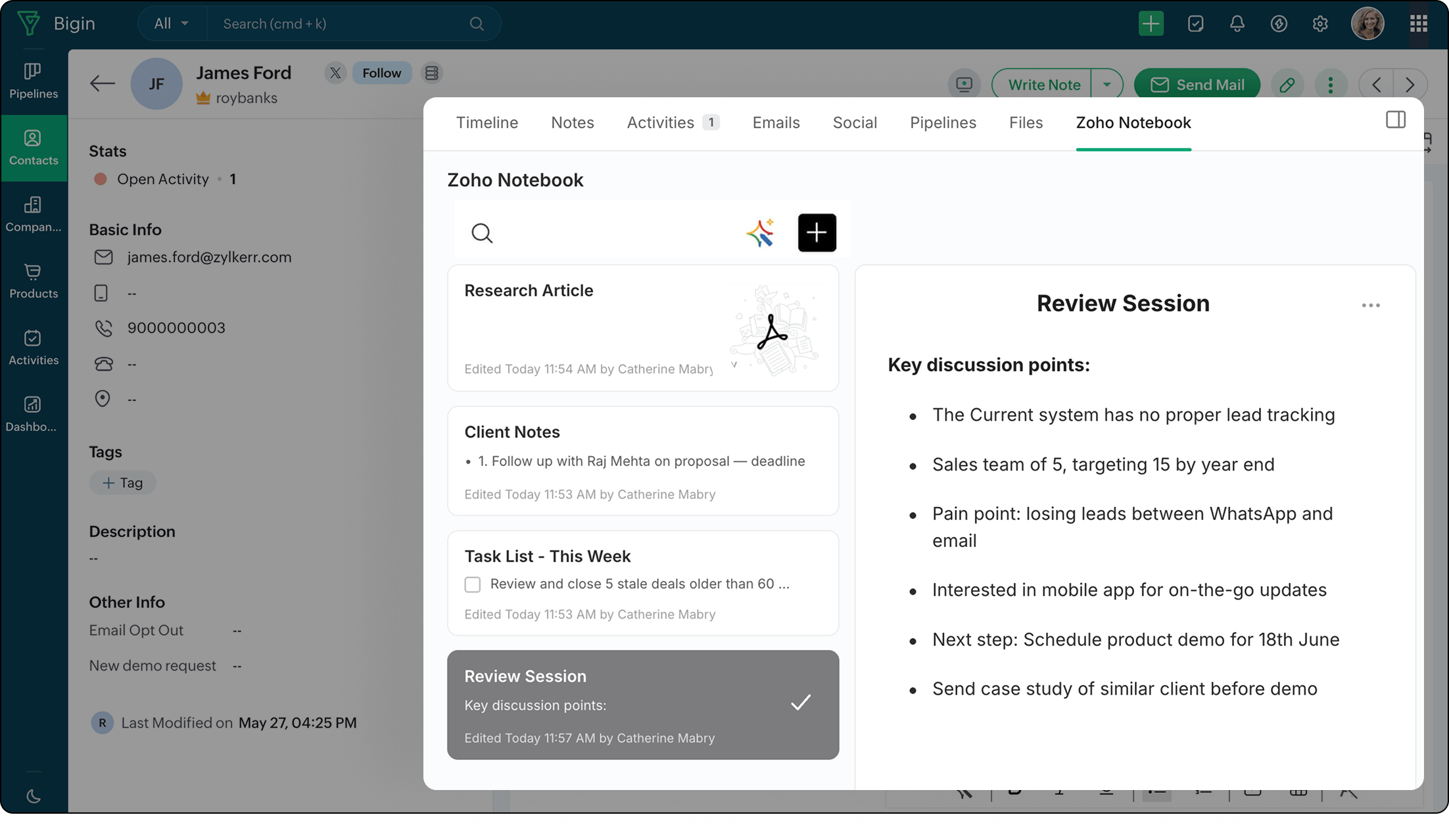This screenshot has height=840, width=1449.
Task: Select the Review Session note card
Action: click(643, 705)
